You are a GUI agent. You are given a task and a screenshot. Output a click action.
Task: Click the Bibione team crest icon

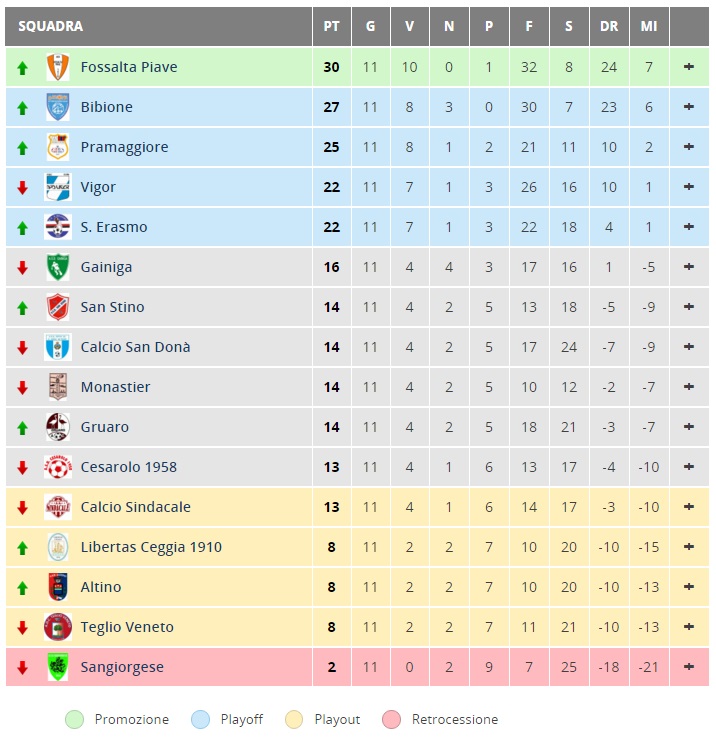58,107
